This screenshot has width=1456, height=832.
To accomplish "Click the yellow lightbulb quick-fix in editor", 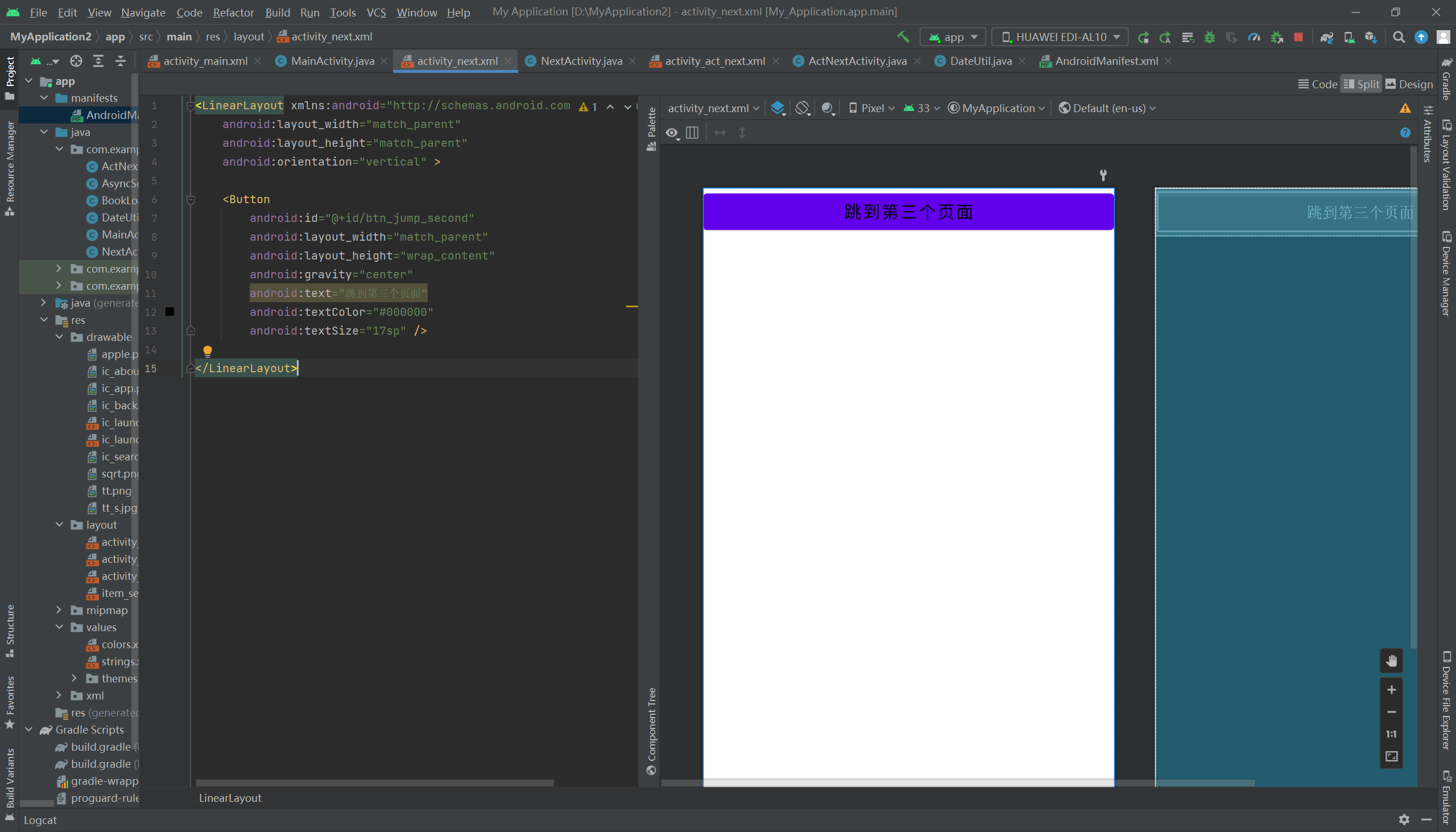I will (x=207, y=351).
